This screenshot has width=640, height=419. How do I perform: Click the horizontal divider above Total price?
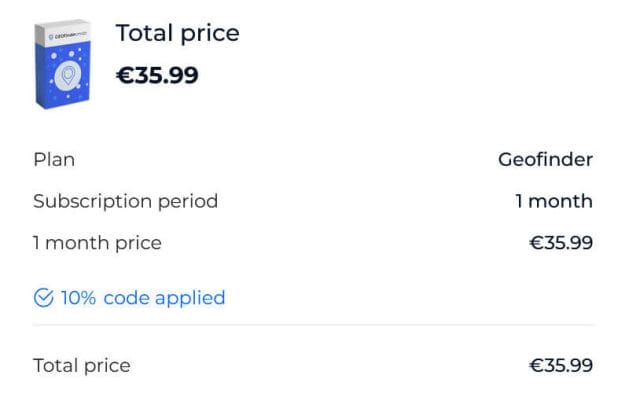[x=313, y=325]
